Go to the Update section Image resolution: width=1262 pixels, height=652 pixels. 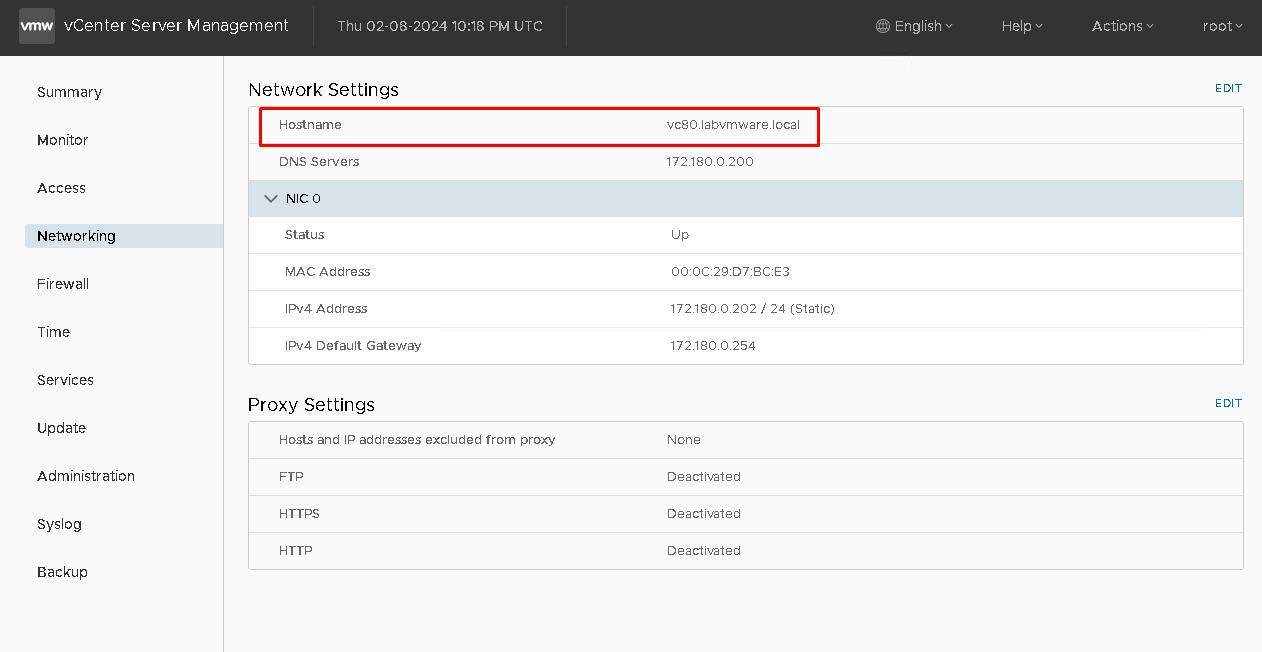(62, 428)
